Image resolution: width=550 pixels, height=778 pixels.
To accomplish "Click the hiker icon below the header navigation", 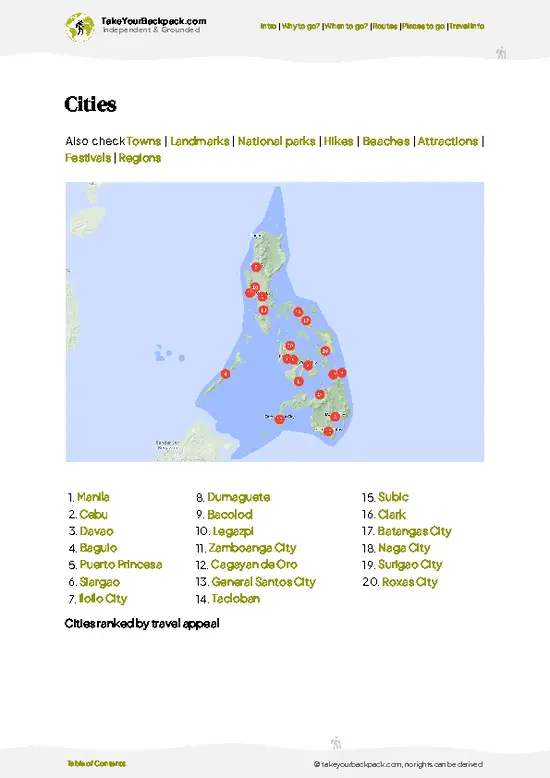I will point(501,53).
